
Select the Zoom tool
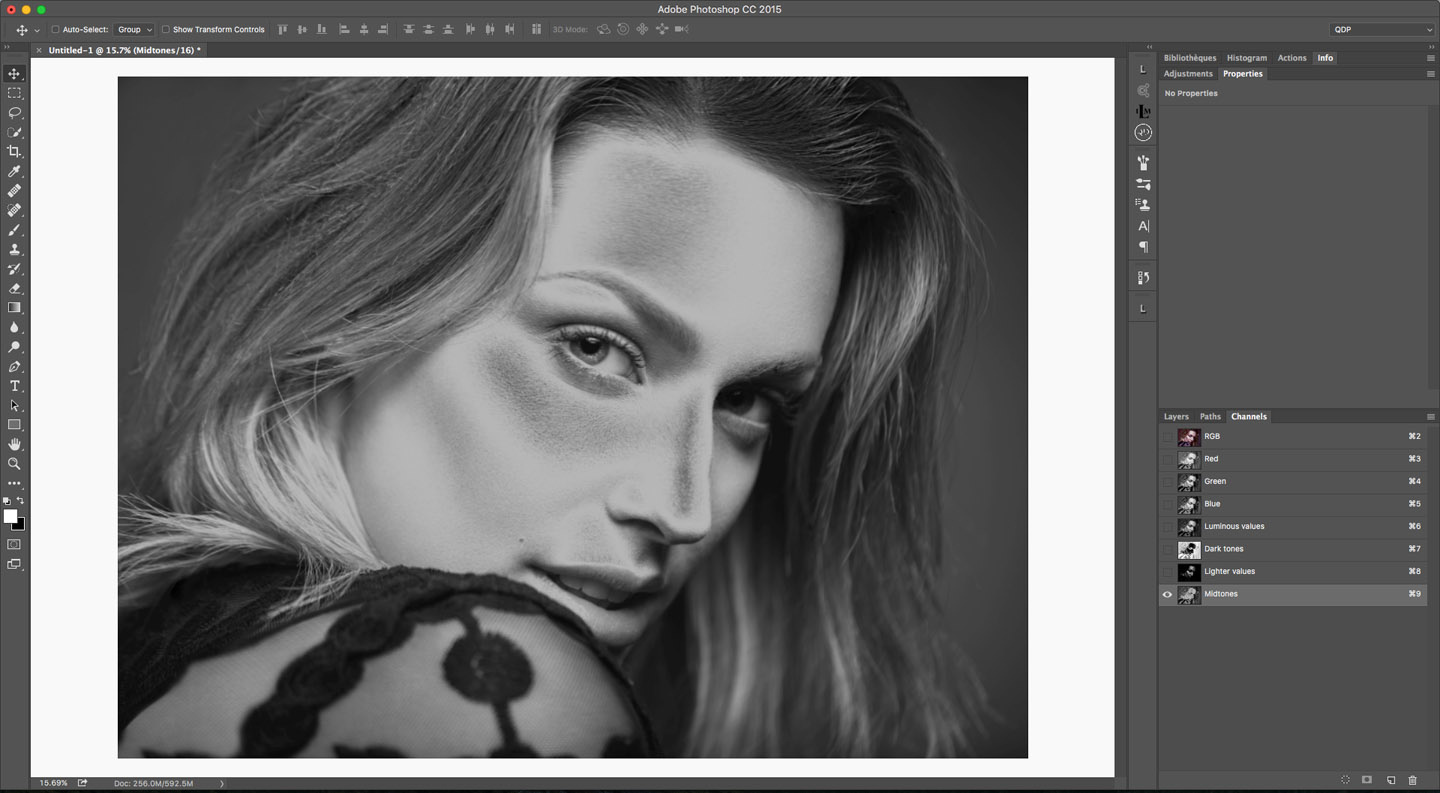click(14, 464)
